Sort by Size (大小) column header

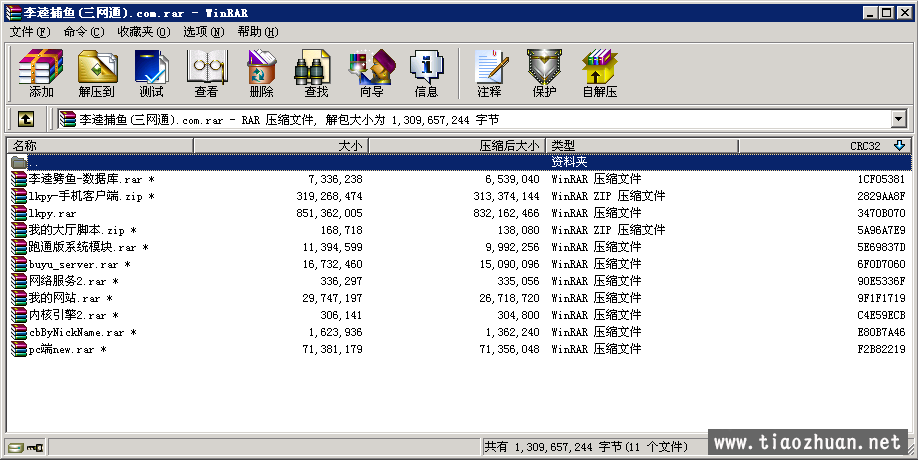pyautogui.click(x=280, y=146)
